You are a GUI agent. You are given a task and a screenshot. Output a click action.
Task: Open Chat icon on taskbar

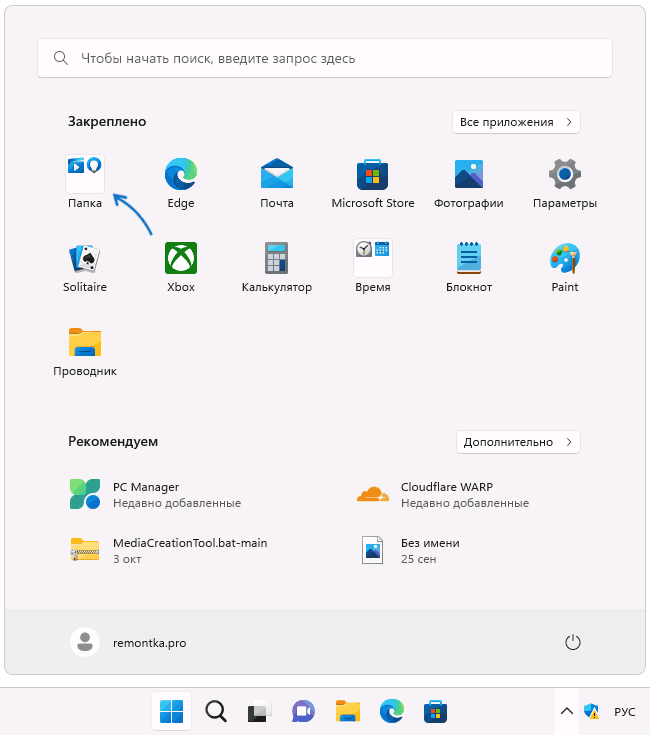[x=303, y=711]
